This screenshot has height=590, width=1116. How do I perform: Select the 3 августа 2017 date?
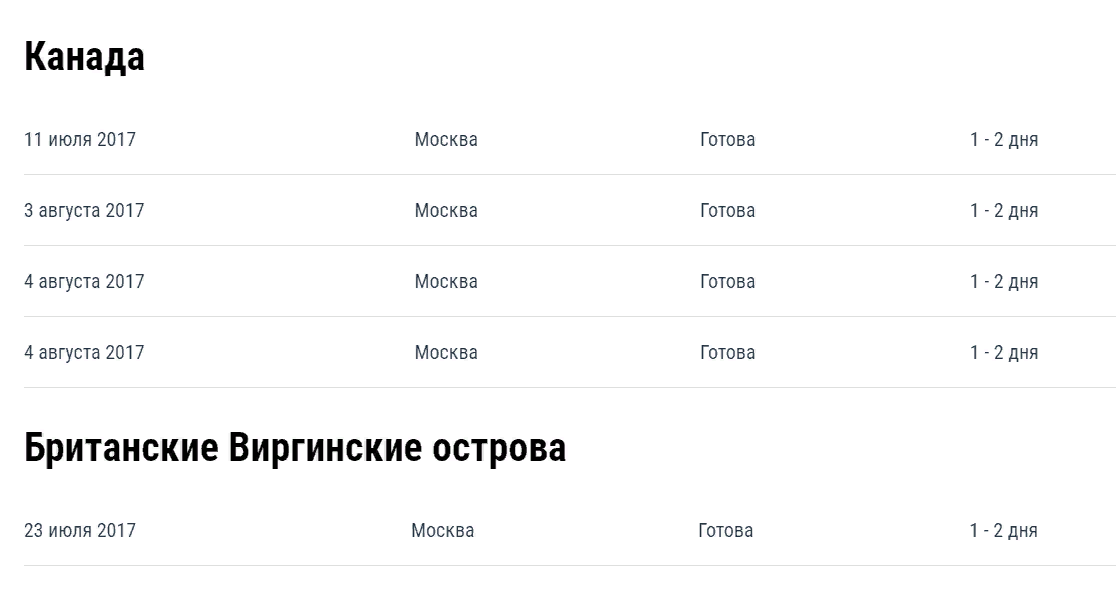coord(84,211)
